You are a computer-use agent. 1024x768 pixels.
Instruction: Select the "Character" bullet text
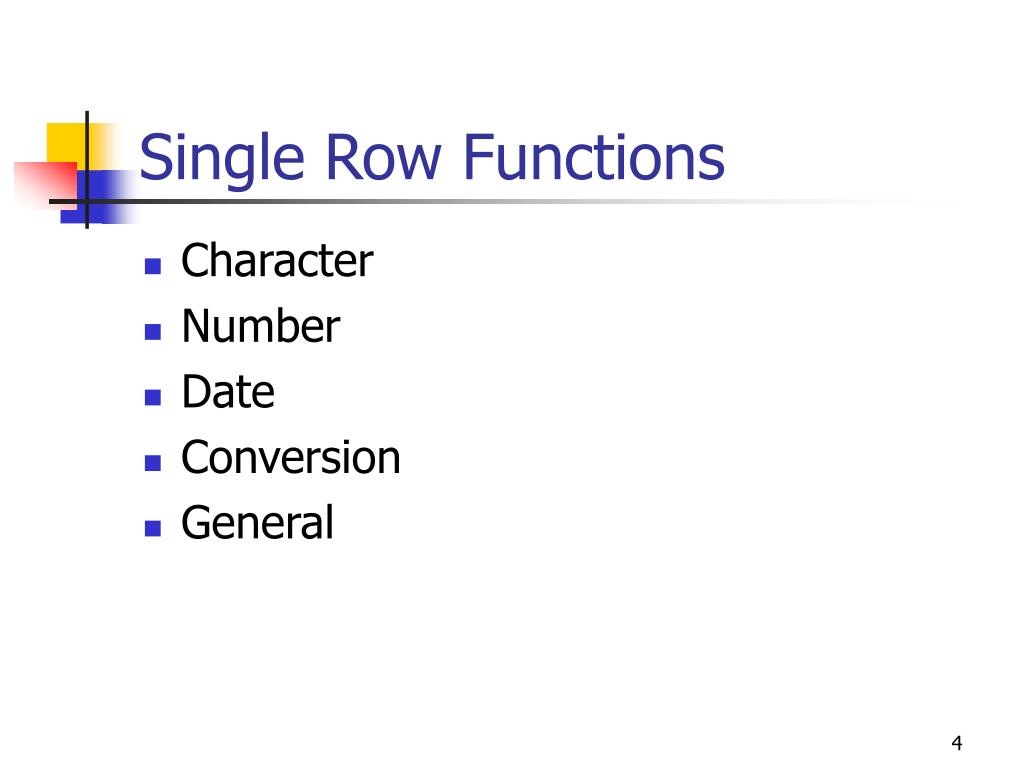tap(277, 262)
